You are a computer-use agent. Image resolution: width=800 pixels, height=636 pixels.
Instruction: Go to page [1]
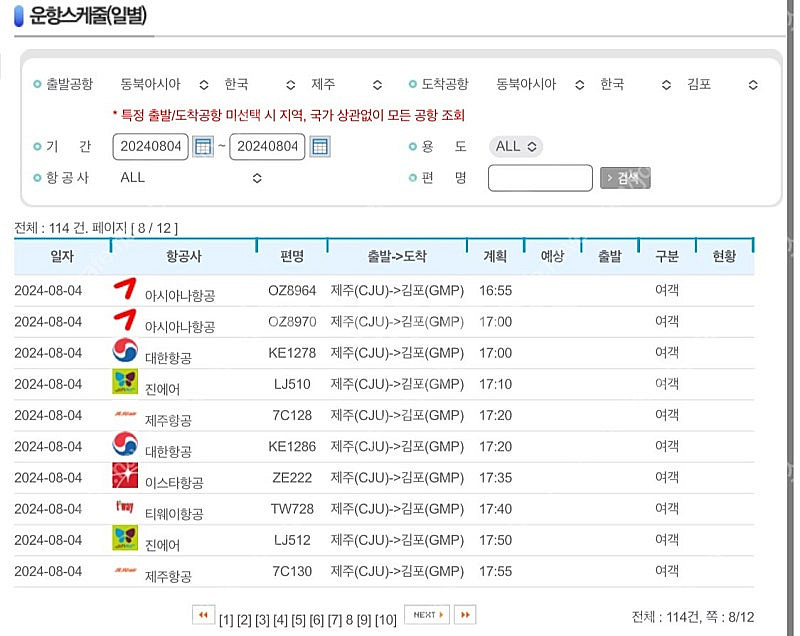pos(226,620)
